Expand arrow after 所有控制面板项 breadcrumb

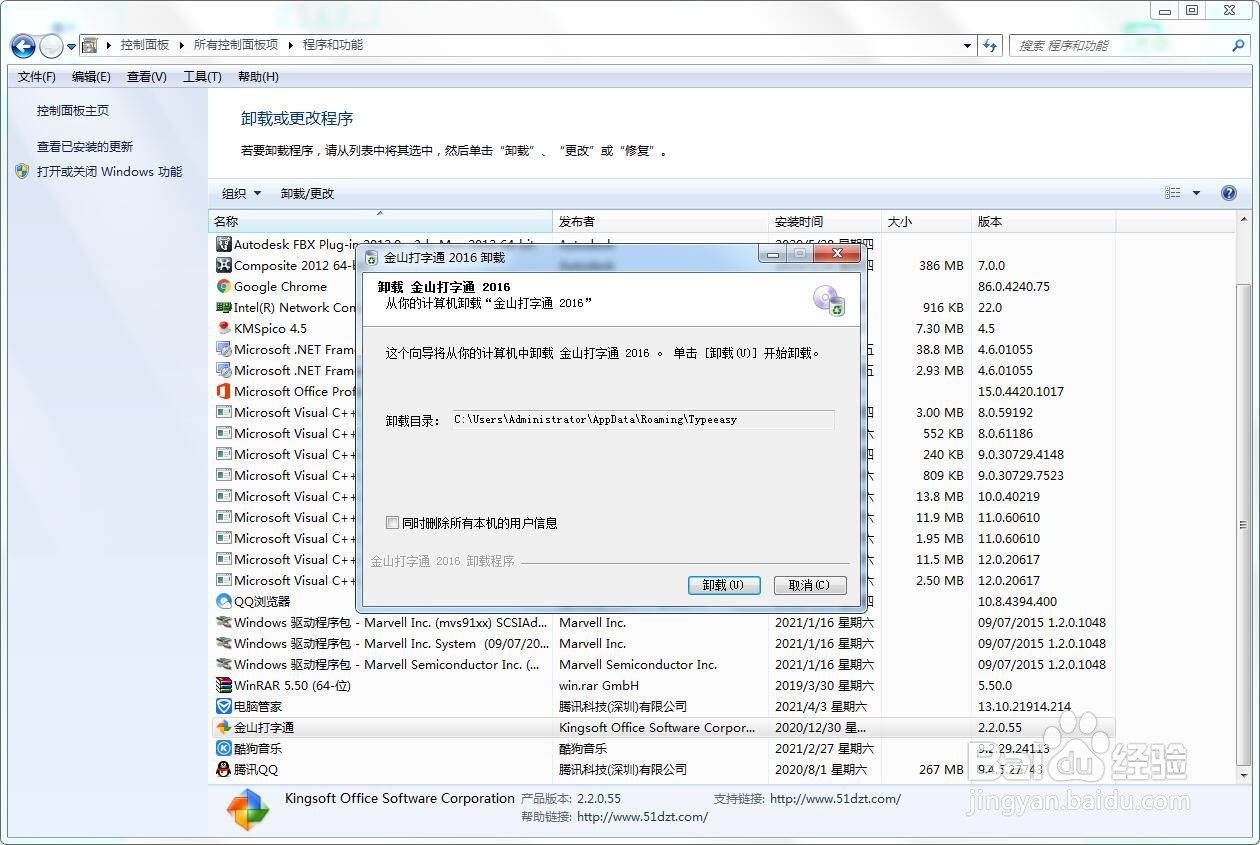tap(291, 45)
